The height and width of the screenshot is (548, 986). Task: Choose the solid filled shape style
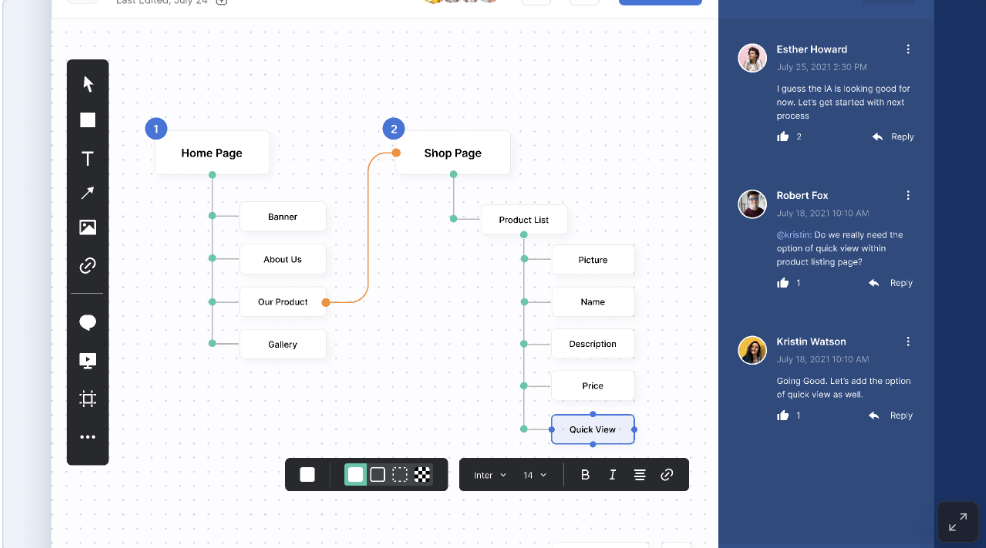click(x=355, y=474)
